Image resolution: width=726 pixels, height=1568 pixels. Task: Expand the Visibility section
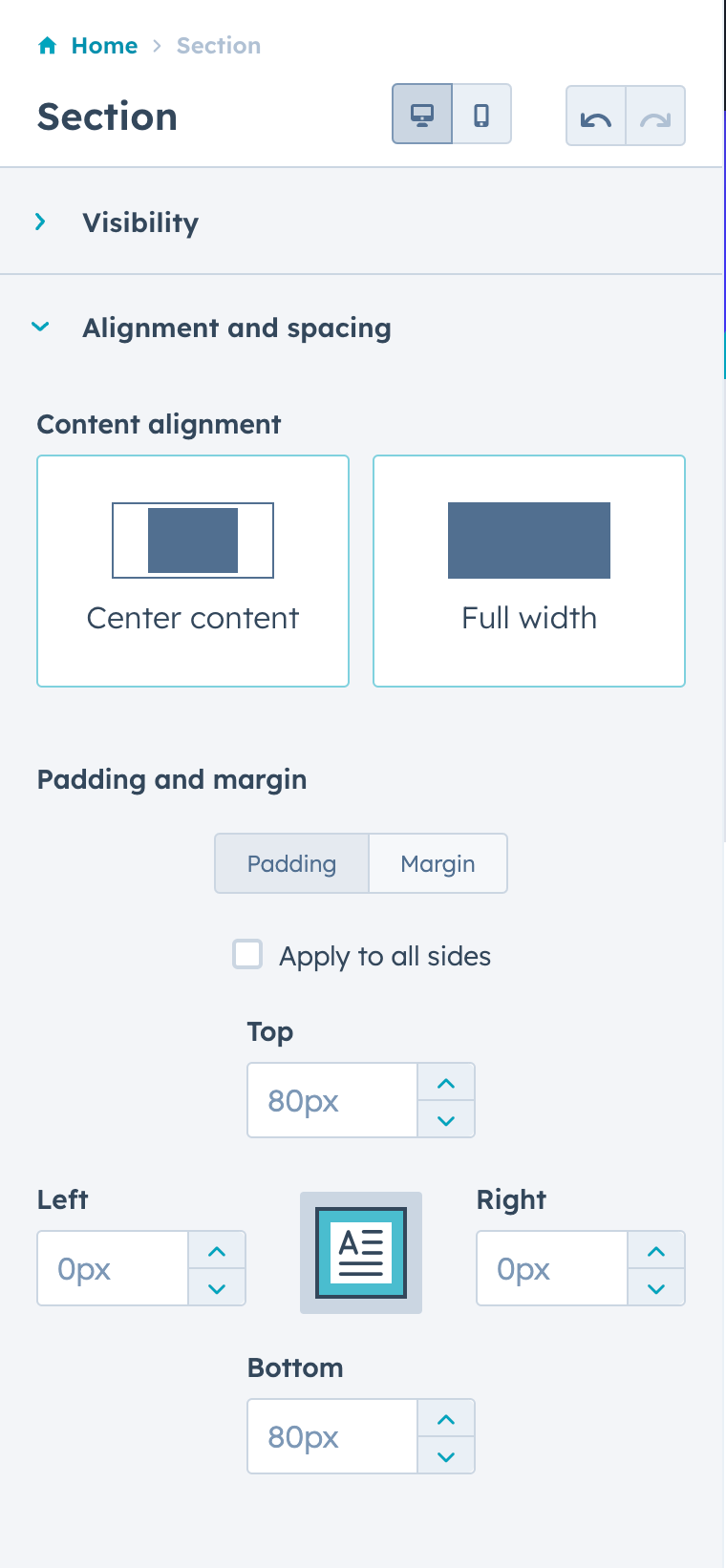39,222
